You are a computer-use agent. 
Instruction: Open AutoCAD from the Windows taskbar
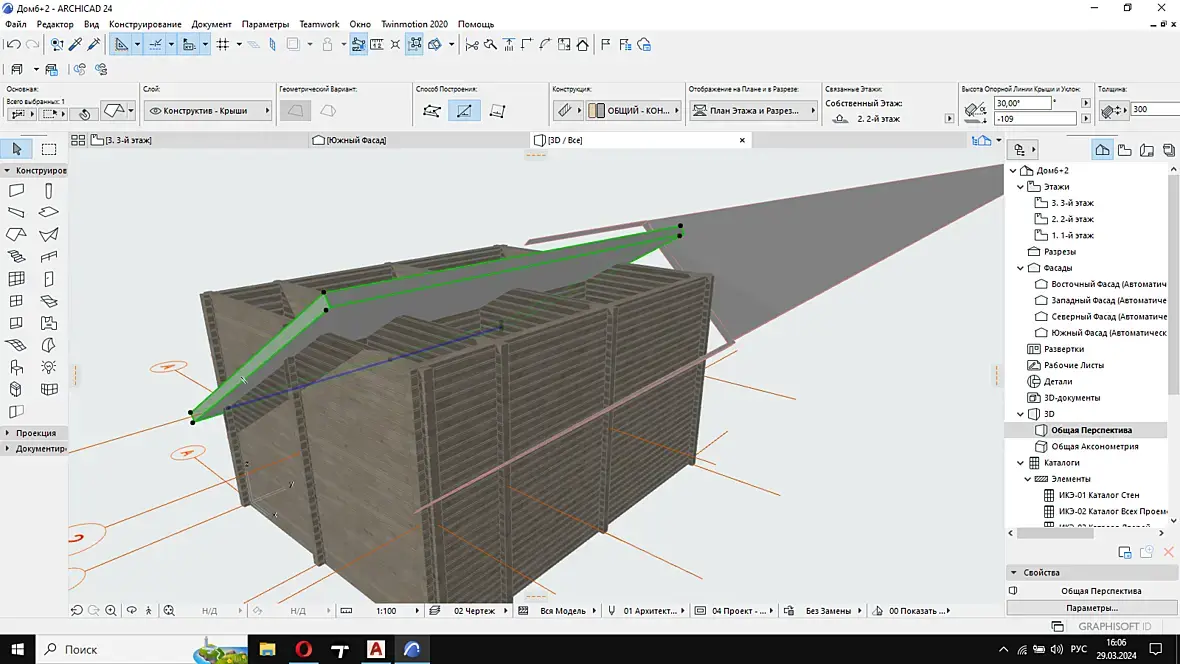[x=376, y=650]
